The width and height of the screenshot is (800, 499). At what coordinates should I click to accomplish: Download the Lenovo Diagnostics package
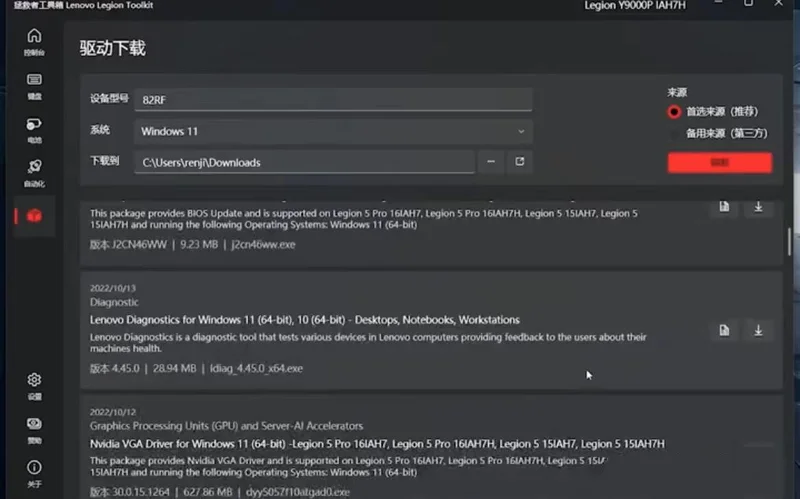point(758,330)
